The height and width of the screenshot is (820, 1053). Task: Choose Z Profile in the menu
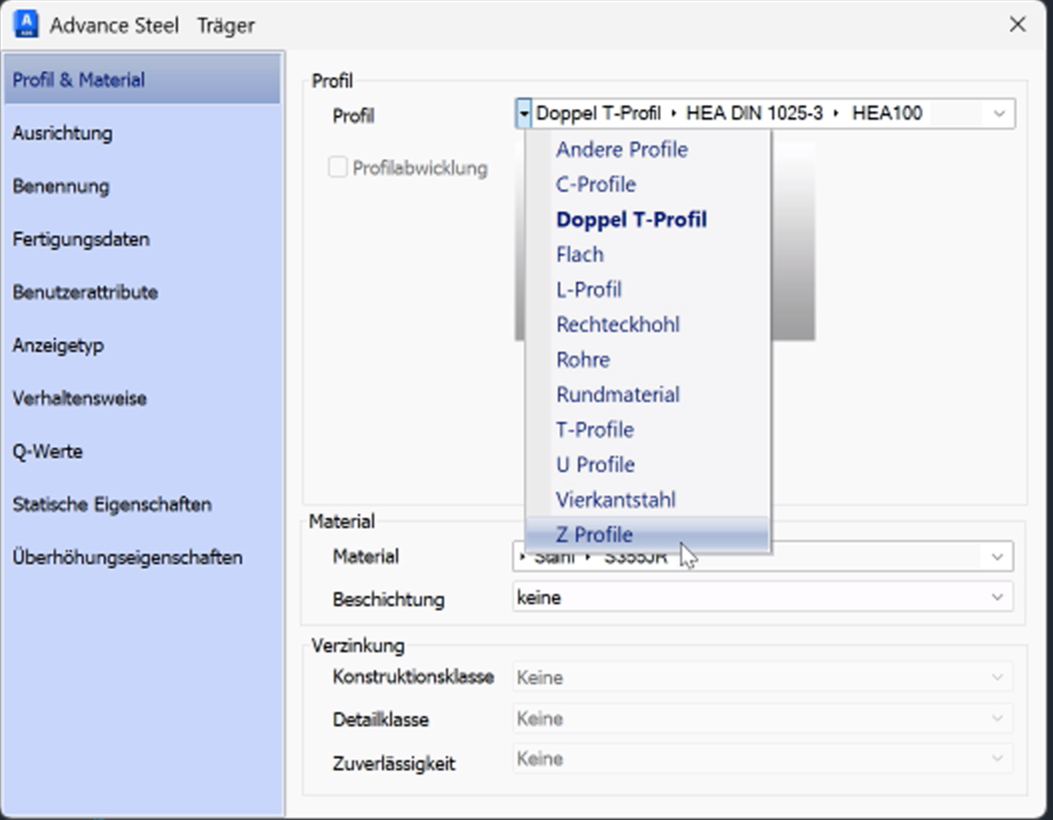click(x=647, y=535)
